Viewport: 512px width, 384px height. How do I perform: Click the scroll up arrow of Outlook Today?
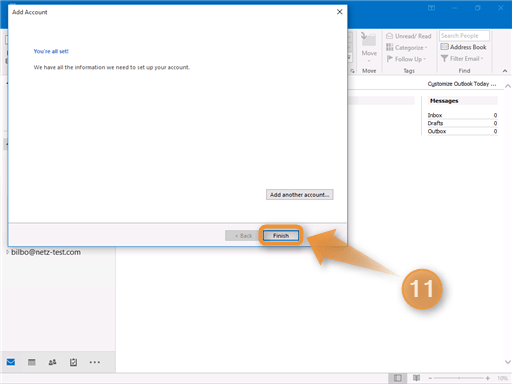(508, 86)
